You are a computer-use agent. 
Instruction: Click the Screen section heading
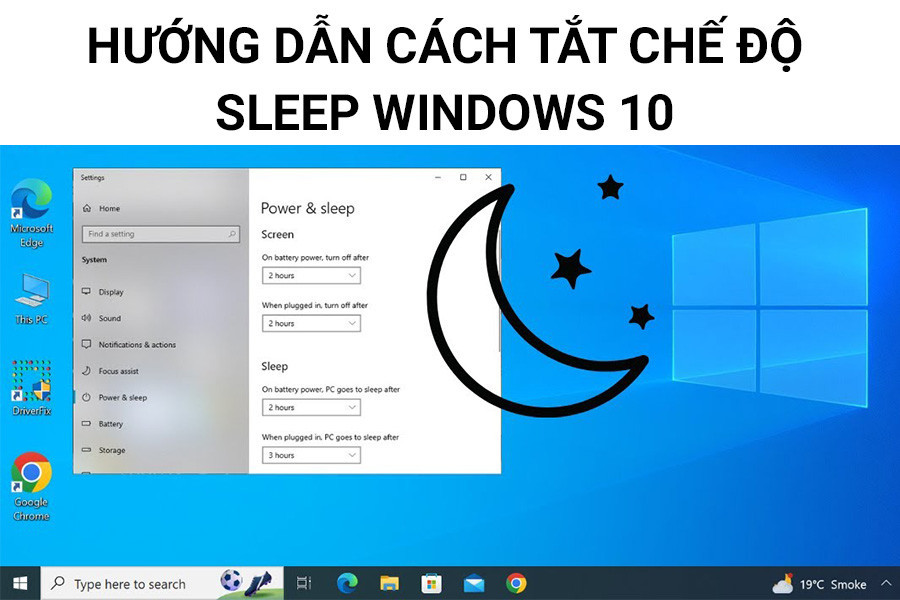(x=277, y=234)
